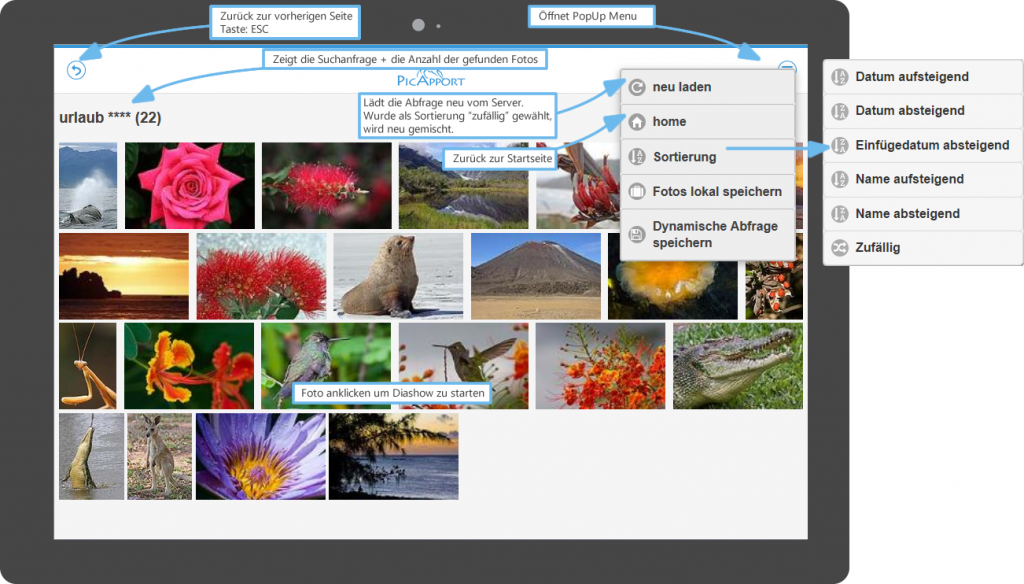This screenshot has width=1024, height=584.
Task: Expand the Sortierung submenu
Action: click(684, 157)
